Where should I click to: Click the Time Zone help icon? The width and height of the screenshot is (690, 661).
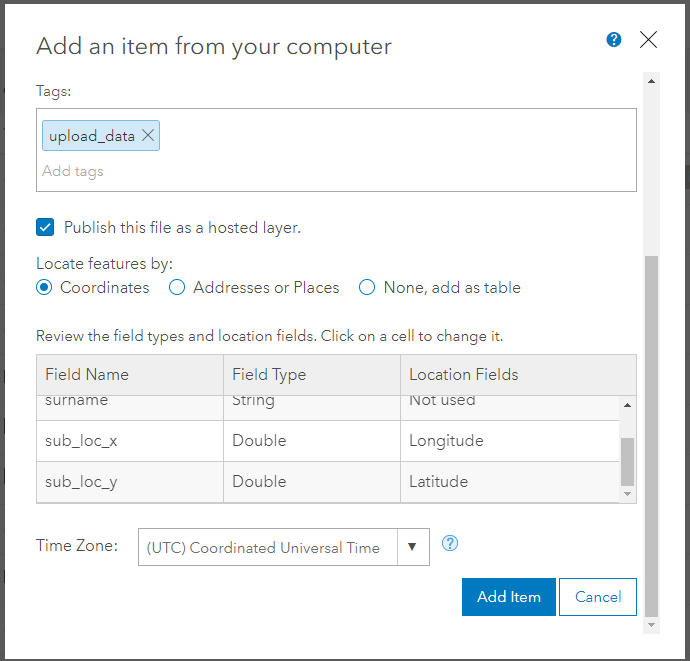pyautogui.click(x=450, y=544)
